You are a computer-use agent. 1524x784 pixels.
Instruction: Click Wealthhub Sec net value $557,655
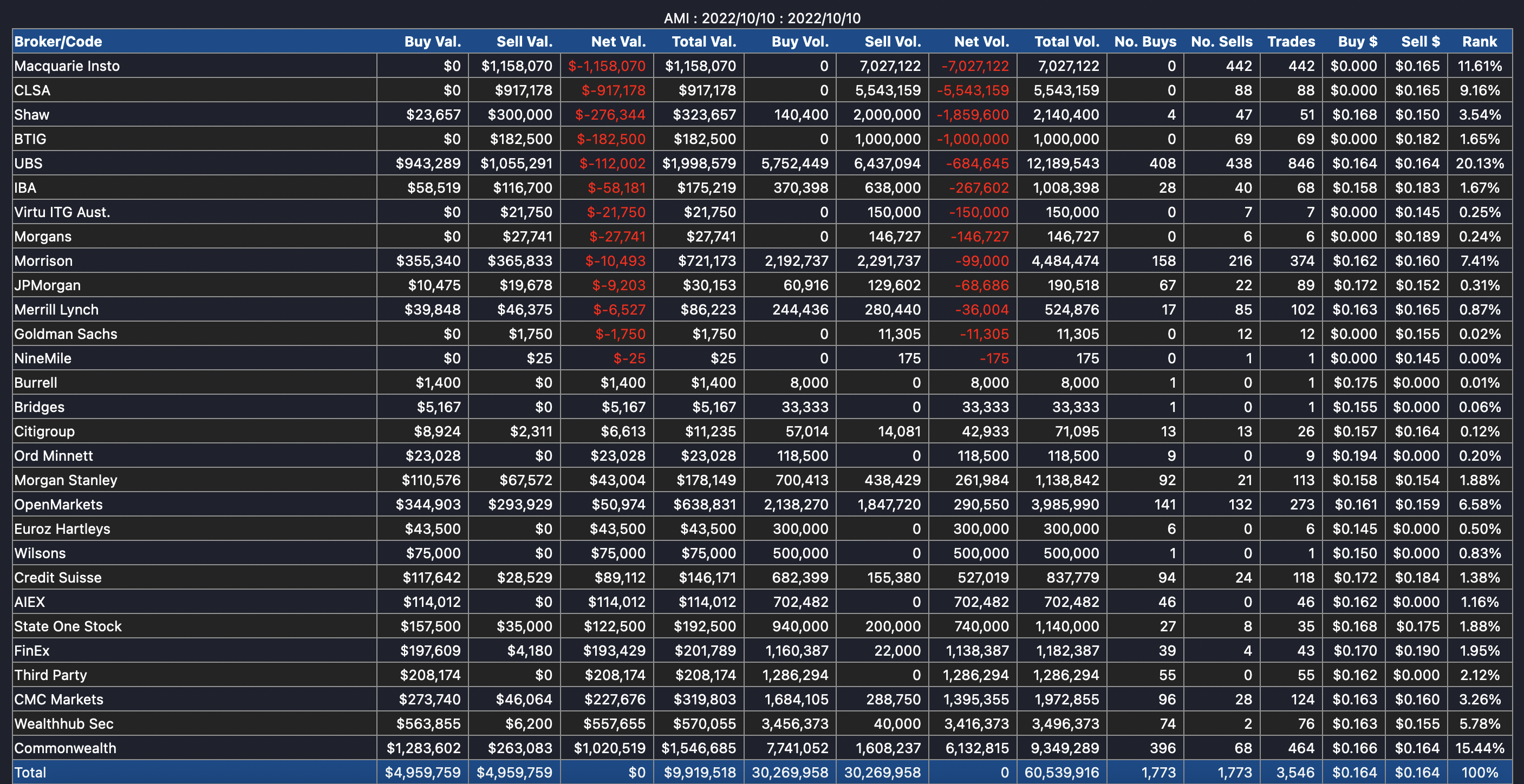615,724
